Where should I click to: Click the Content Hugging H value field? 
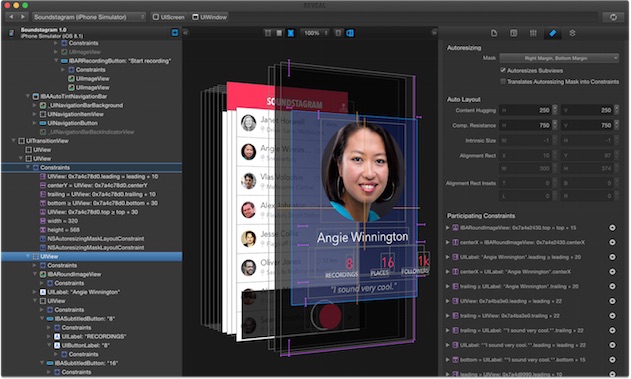click(x=526, y=110)
